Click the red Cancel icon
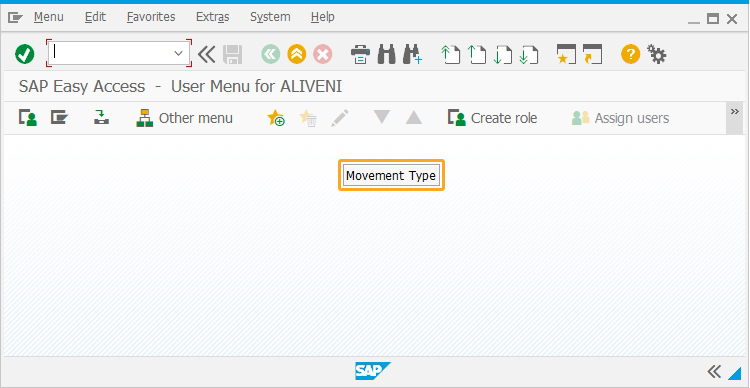The width and height of the screenshot is (750, 388). (323, 54)
